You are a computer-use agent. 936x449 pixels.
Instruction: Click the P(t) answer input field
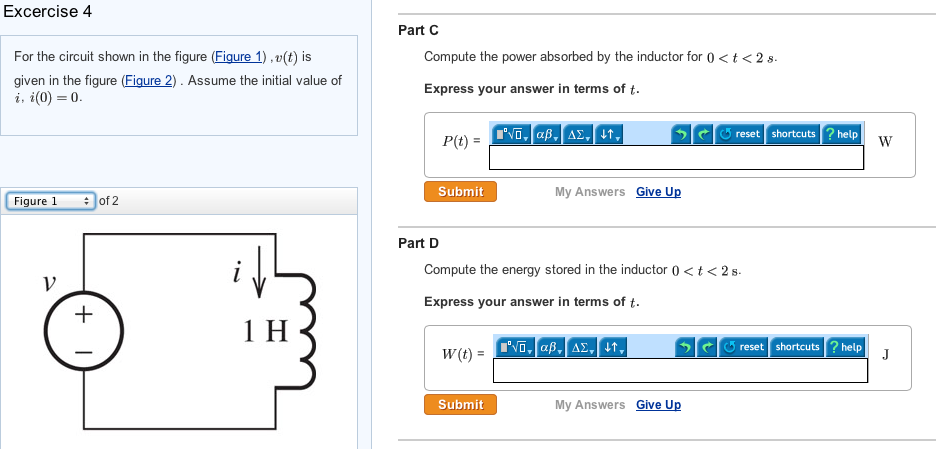point(676,158)
